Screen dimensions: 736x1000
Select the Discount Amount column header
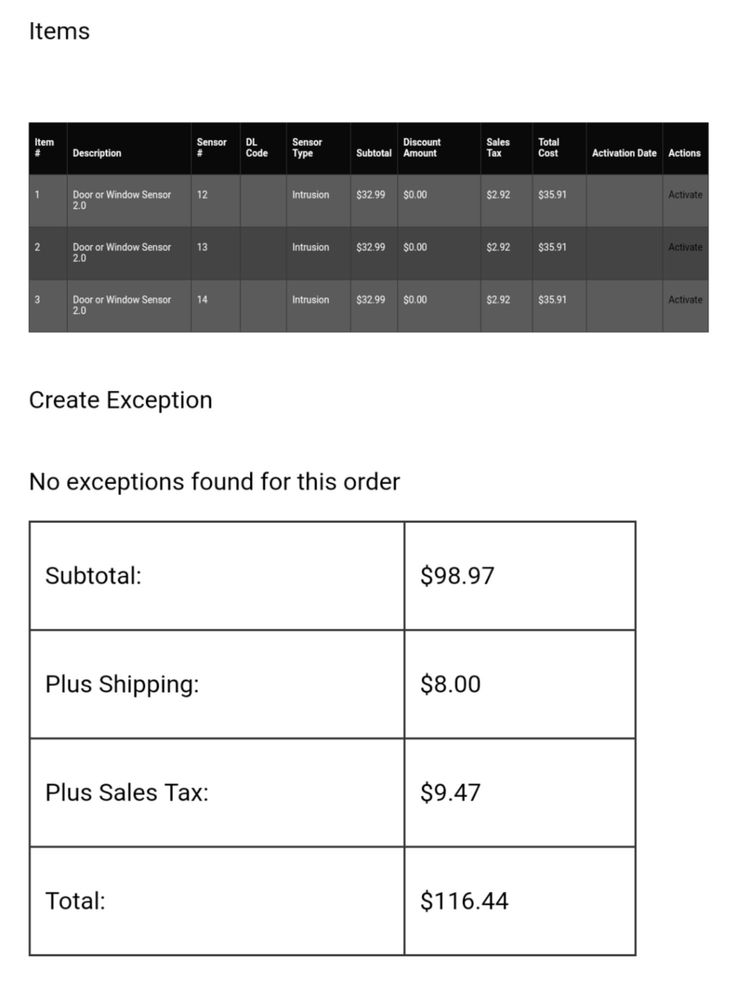422,147
